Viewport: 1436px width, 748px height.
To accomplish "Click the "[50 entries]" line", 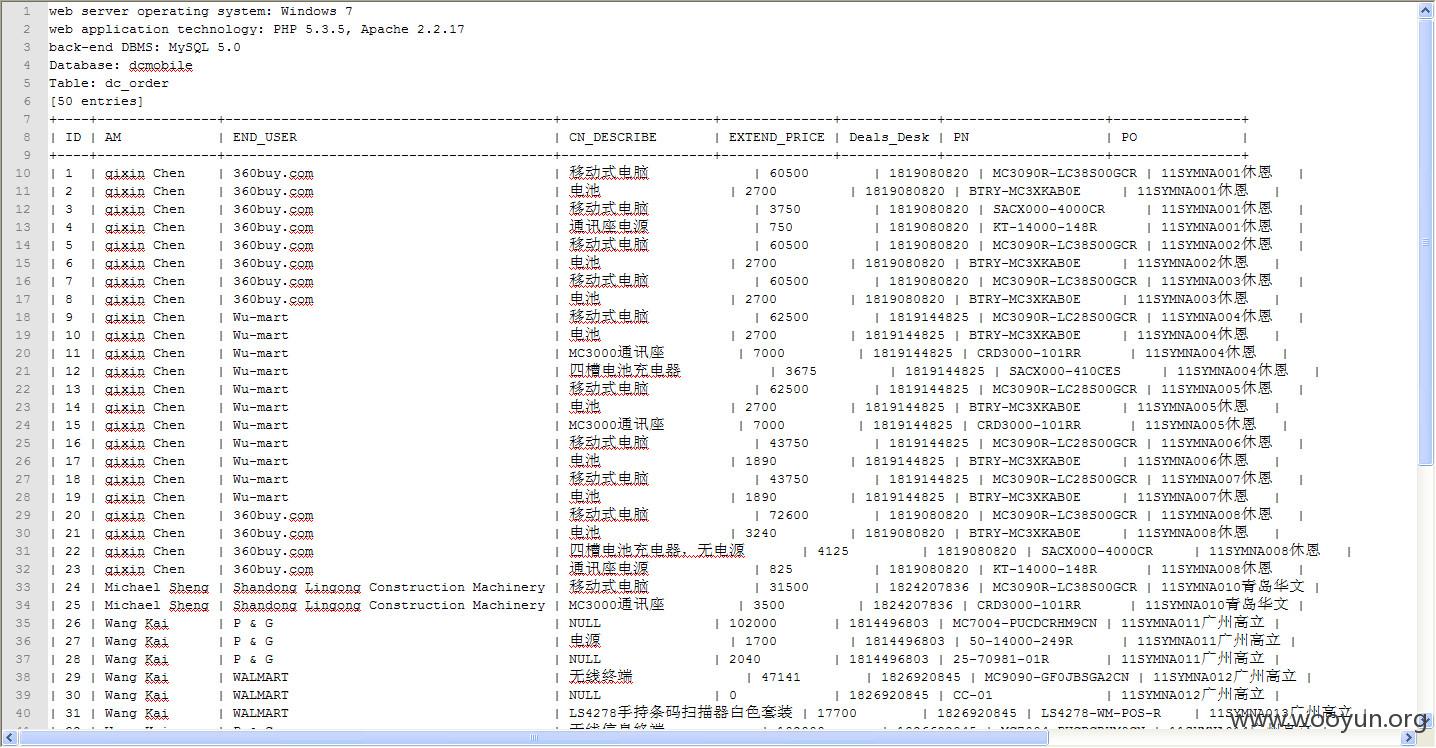I will coord(97,102).
